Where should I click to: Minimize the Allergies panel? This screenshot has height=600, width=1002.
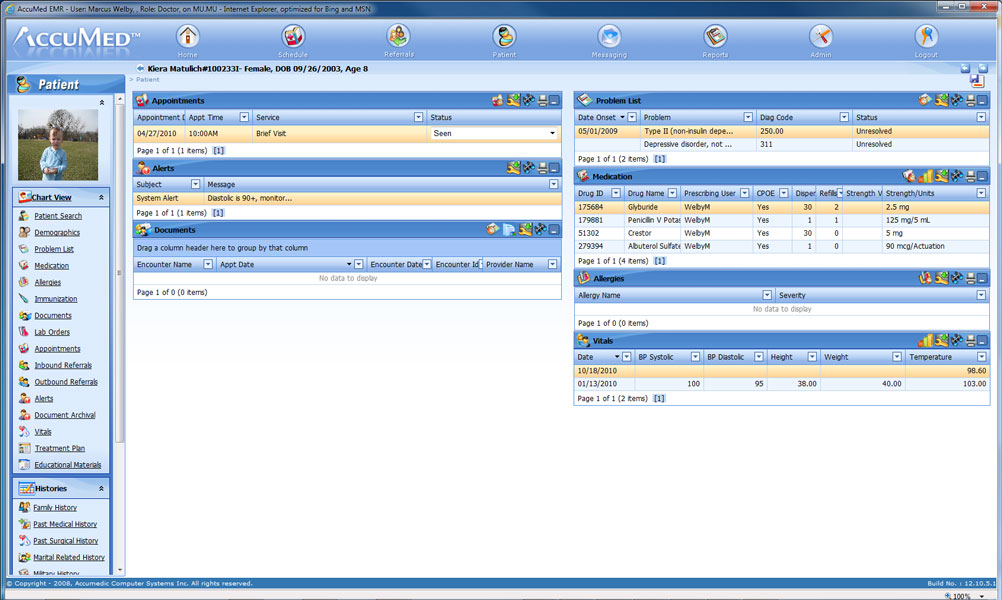[982, 280]
